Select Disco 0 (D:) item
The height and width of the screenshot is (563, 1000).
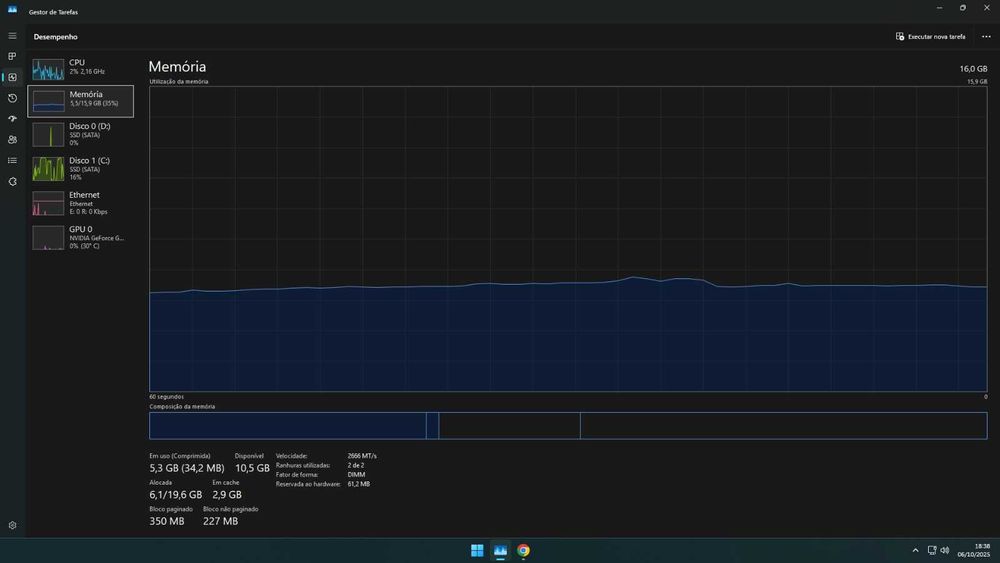(80, 134)
